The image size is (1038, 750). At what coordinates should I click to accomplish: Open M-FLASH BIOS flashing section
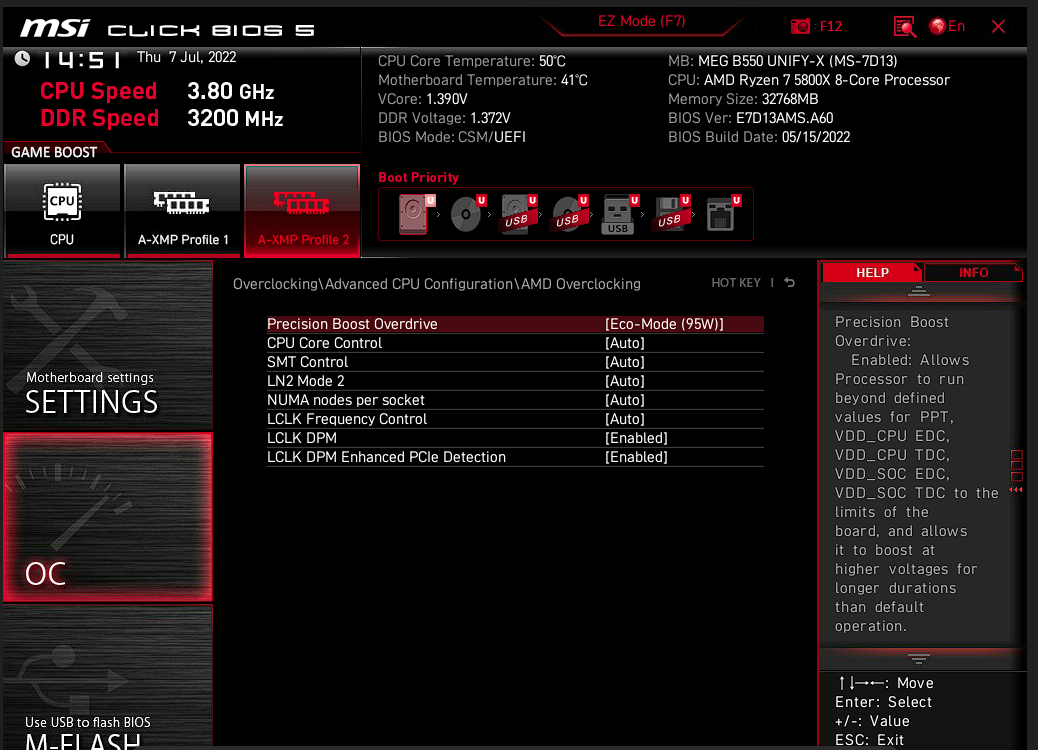(x=108, y=678)
